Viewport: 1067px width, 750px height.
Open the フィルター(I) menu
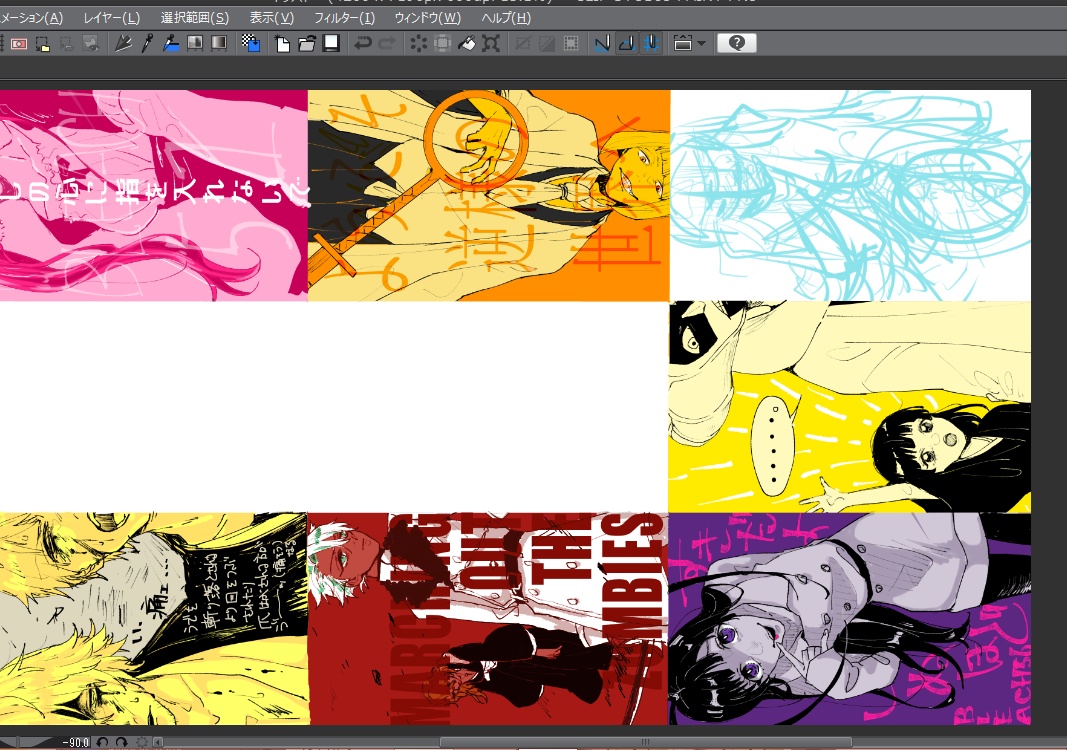click(x=344, y=18)
